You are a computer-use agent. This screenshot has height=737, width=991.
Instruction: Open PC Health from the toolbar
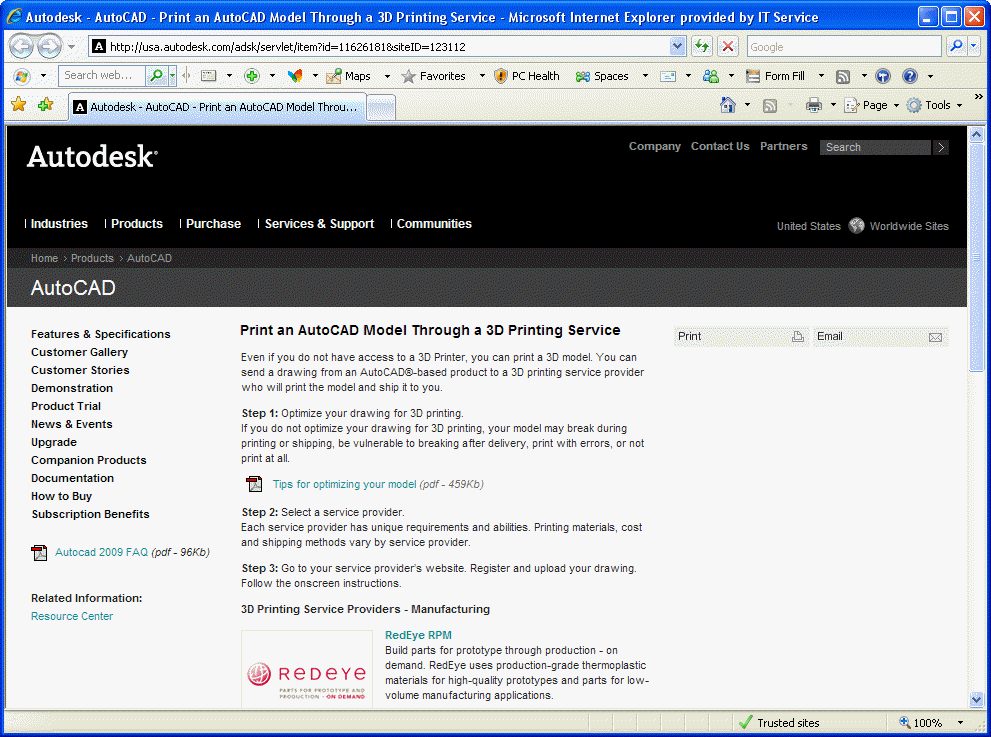[x=527, y=76]
